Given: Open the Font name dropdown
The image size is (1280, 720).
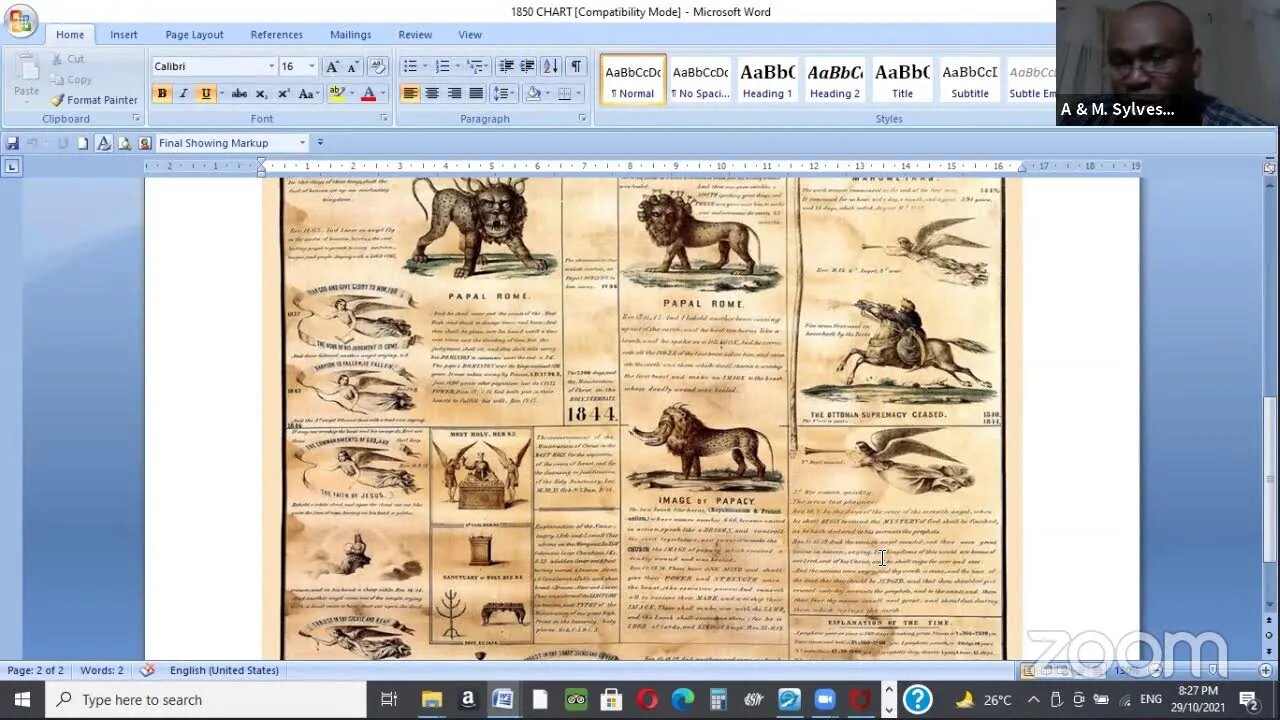Looking at the screenshot, I should tap(270, 66).
